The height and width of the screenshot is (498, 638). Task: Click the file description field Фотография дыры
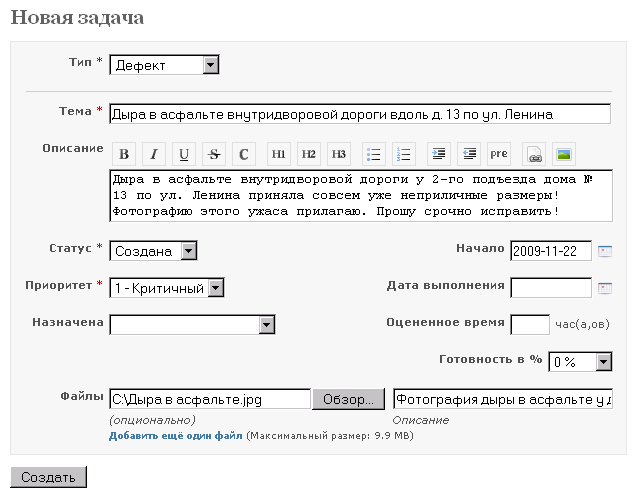pyautogui.click(x=503, y=399)
